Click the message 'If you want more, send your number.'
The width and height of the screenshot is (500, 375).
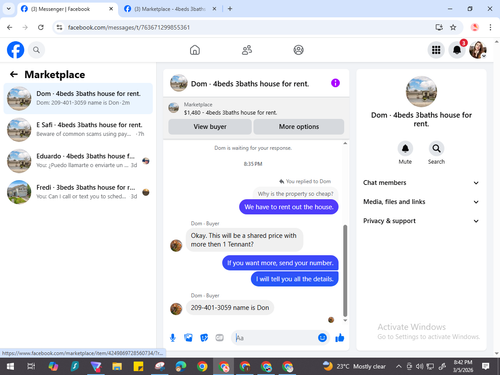(x=280, y=263)
